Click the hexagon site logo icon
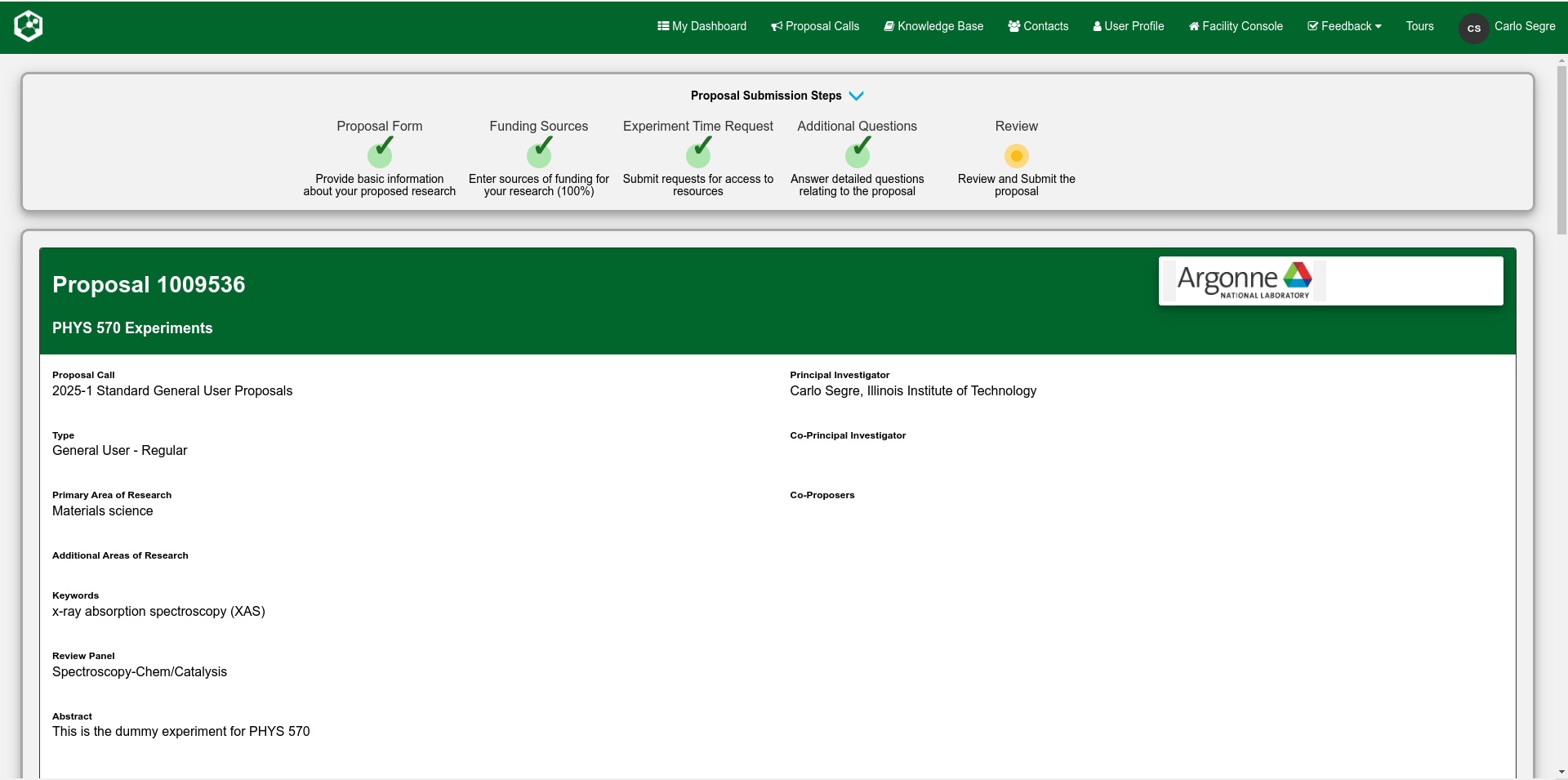This screenshot has width=1568, height=780. coord(29,26)
